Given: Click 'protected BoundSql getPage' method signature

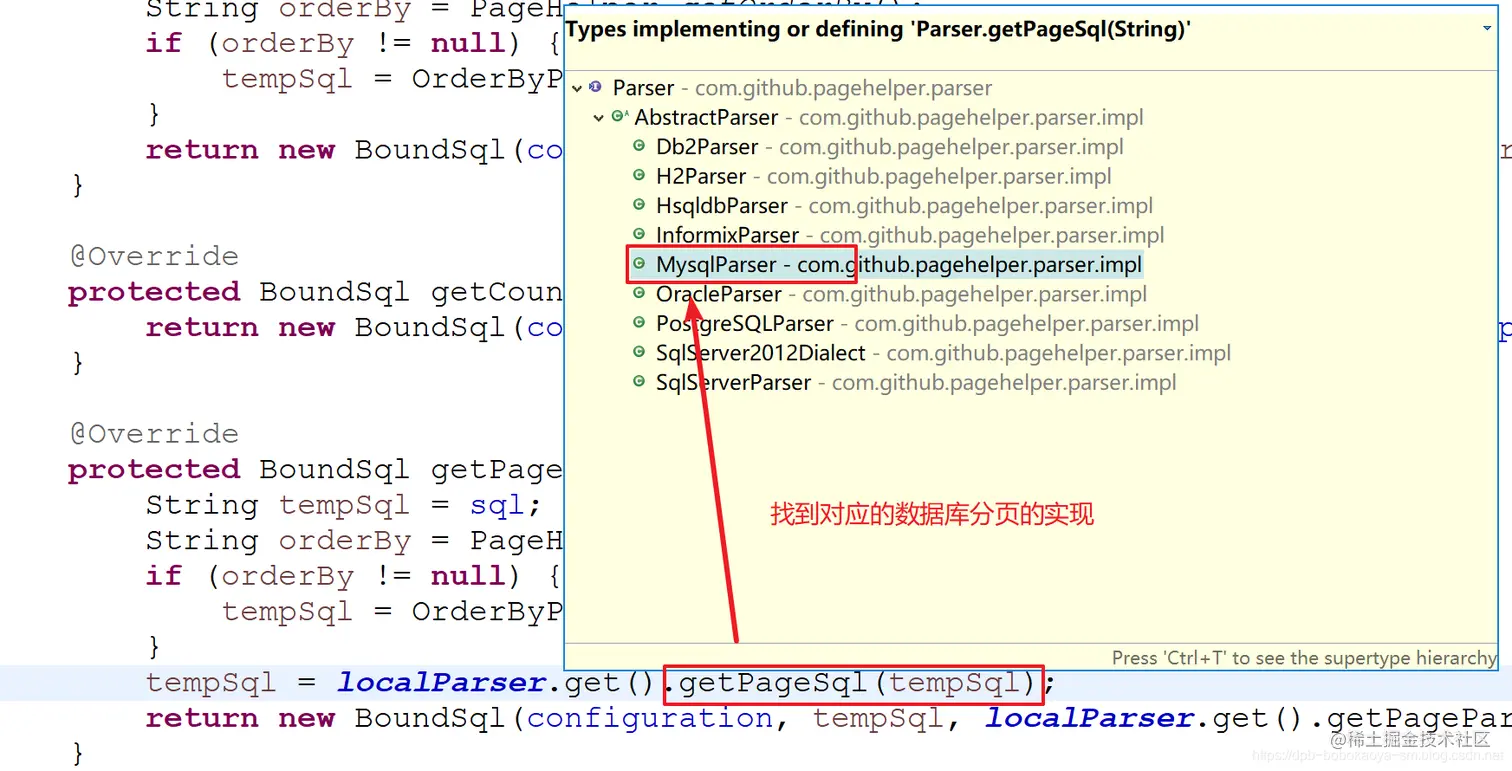Looking at the screenshot, I should coord(315,470).
